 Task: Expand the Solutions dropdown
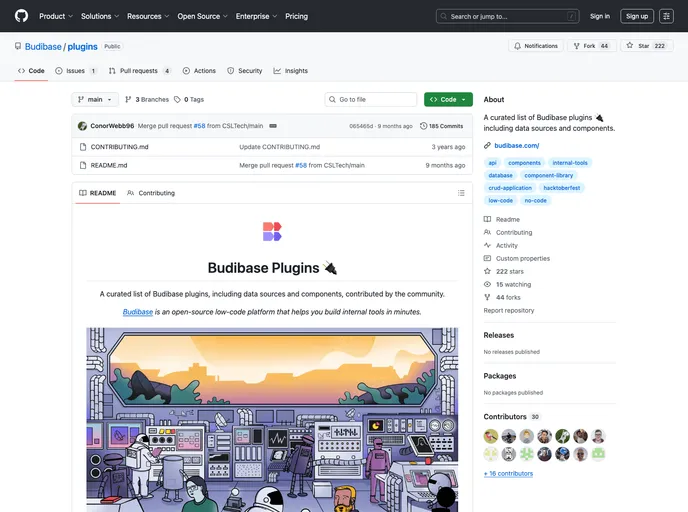pos(100,16)
